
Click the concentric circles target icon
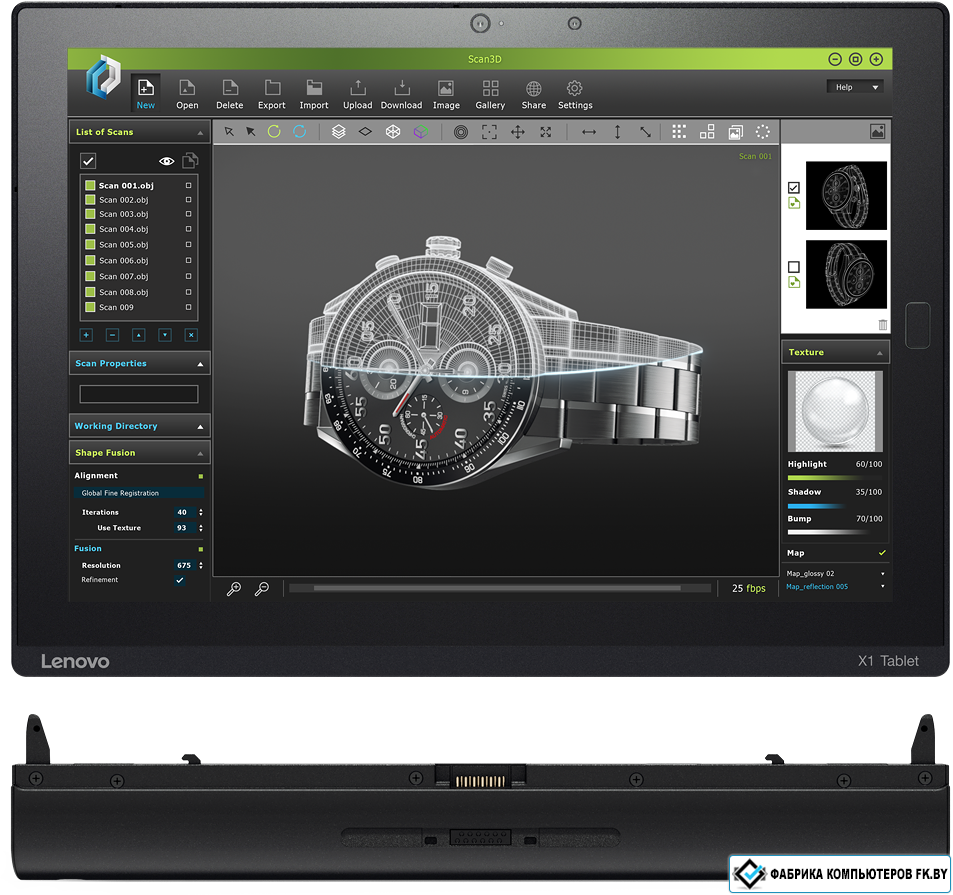tap(461, 132)
